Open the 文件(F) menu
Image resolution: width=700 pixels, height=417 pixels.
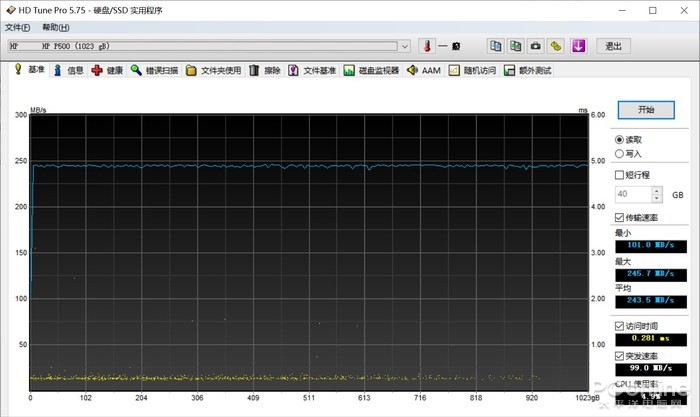coord(17,27)
